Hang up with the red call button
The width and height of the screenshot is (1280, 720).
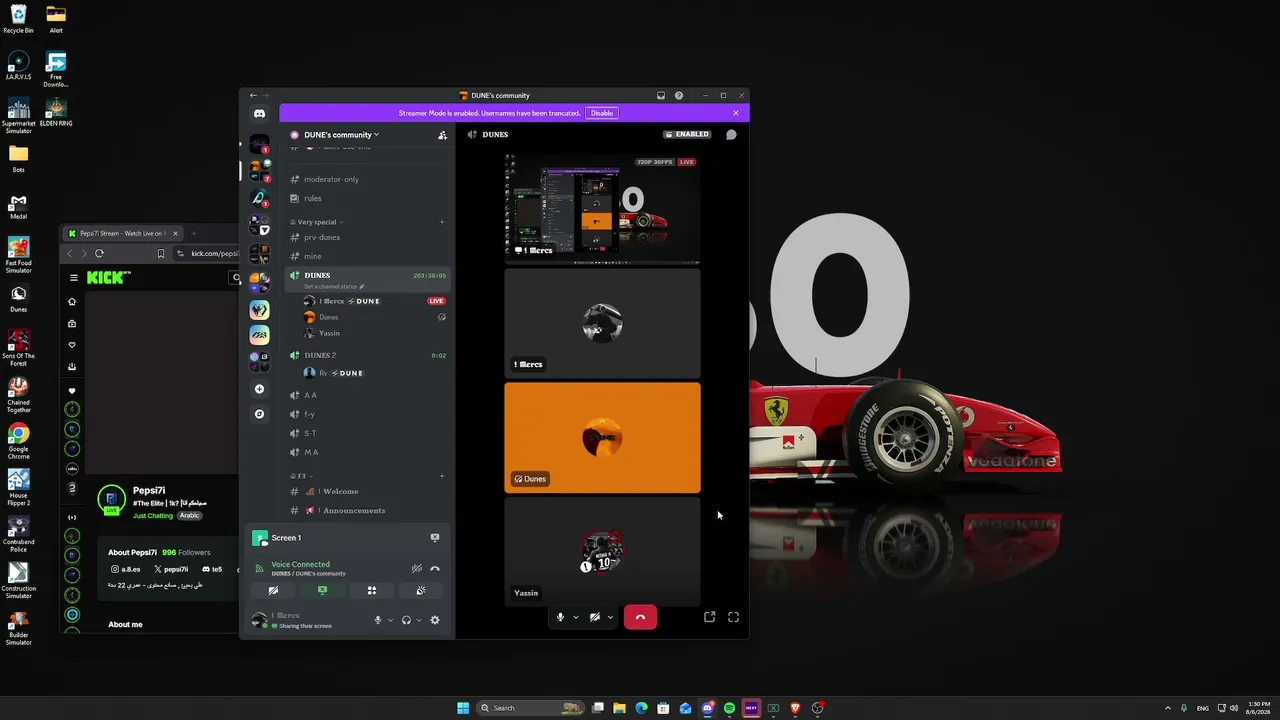click(x=640, y=617)
